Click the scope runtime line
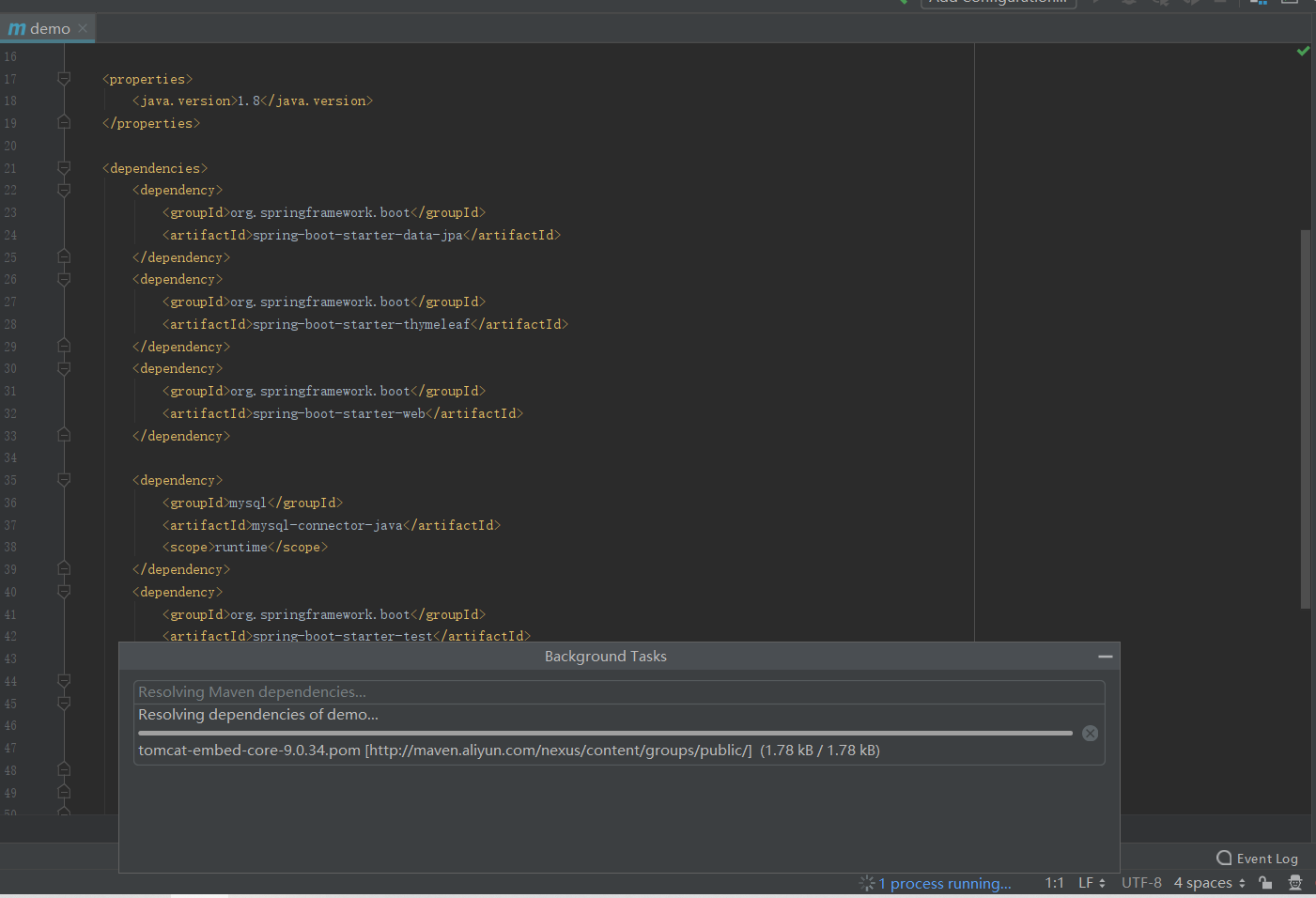 pyautogui.click(x=245, y=548)
